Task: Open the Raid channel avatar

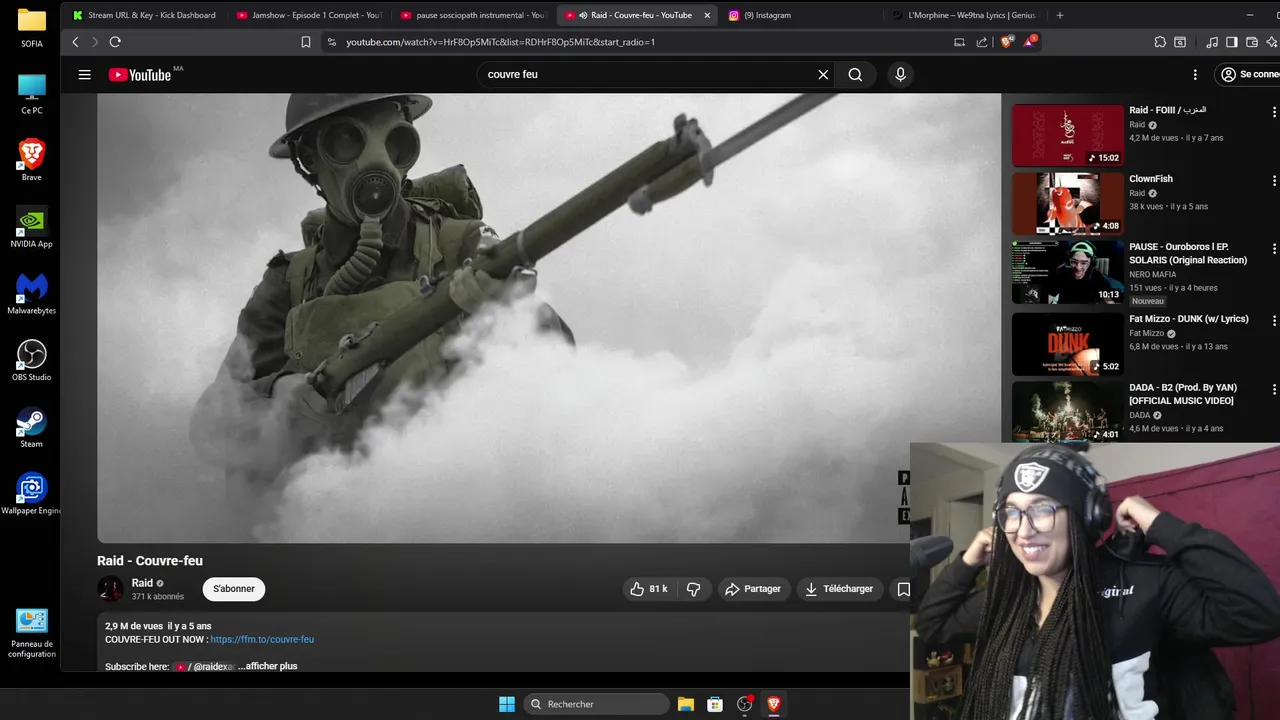Action: click(x=110, y=589)
